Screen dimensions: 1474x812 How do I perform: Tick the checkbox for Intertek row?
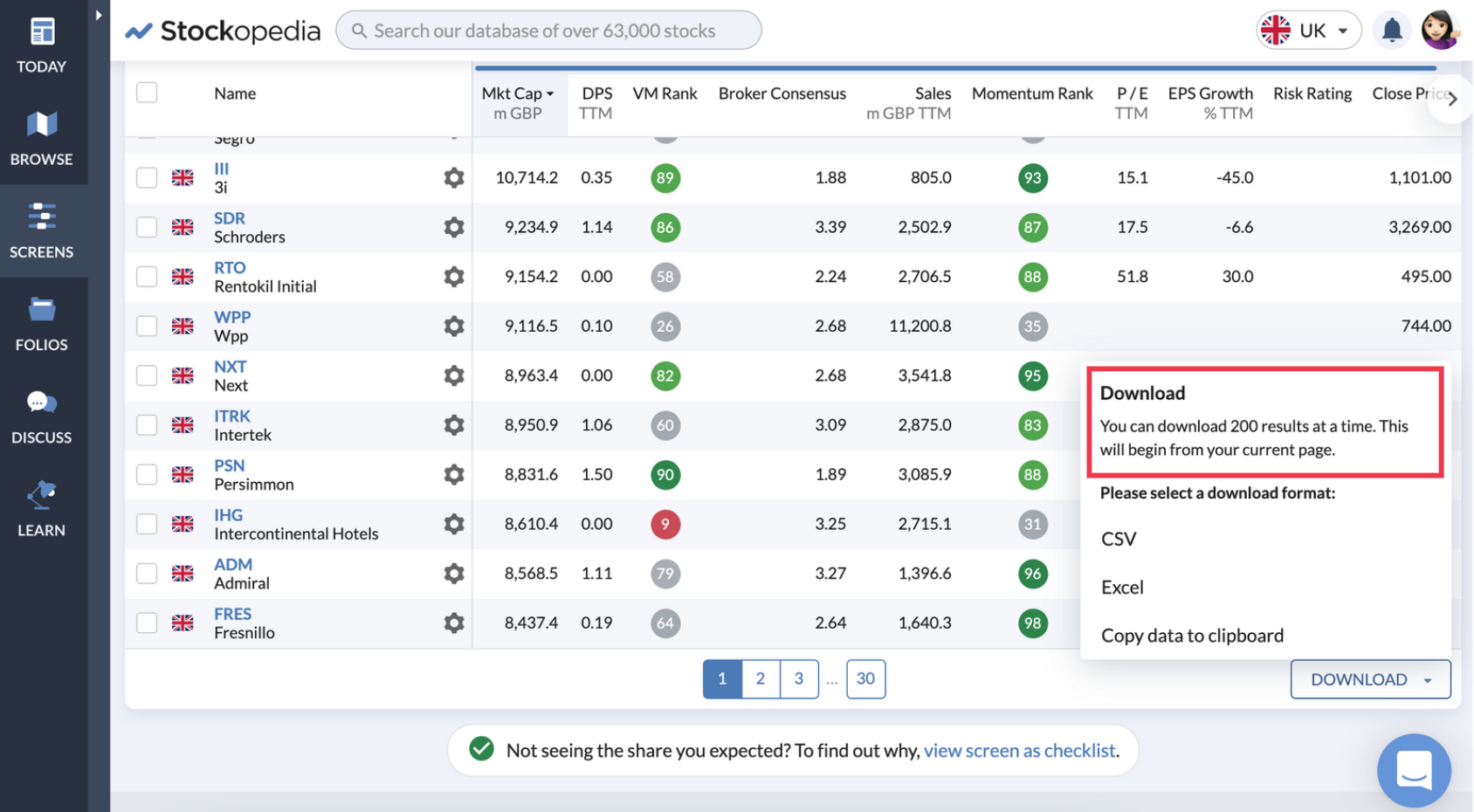(147, 425)
